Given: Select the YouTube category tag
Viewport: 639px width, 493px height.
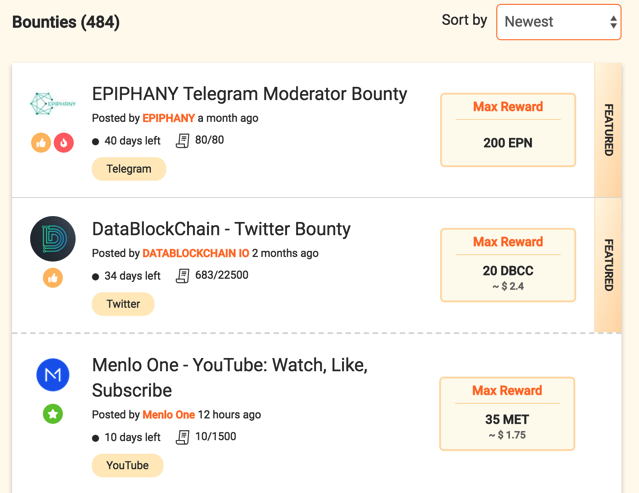Looking at the screenshot, I should [x=128, y=465].
